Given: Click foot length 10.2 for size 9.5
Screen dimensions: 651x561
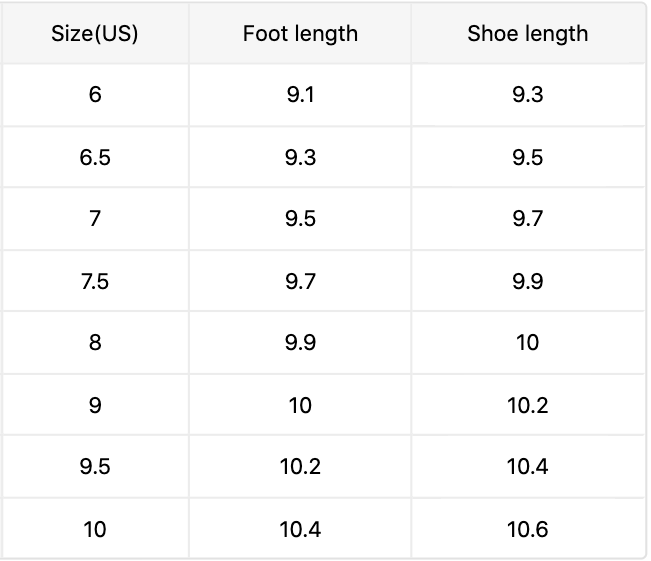Looking at the screenshot, I should pyautogui.click(x=300, y=467).
